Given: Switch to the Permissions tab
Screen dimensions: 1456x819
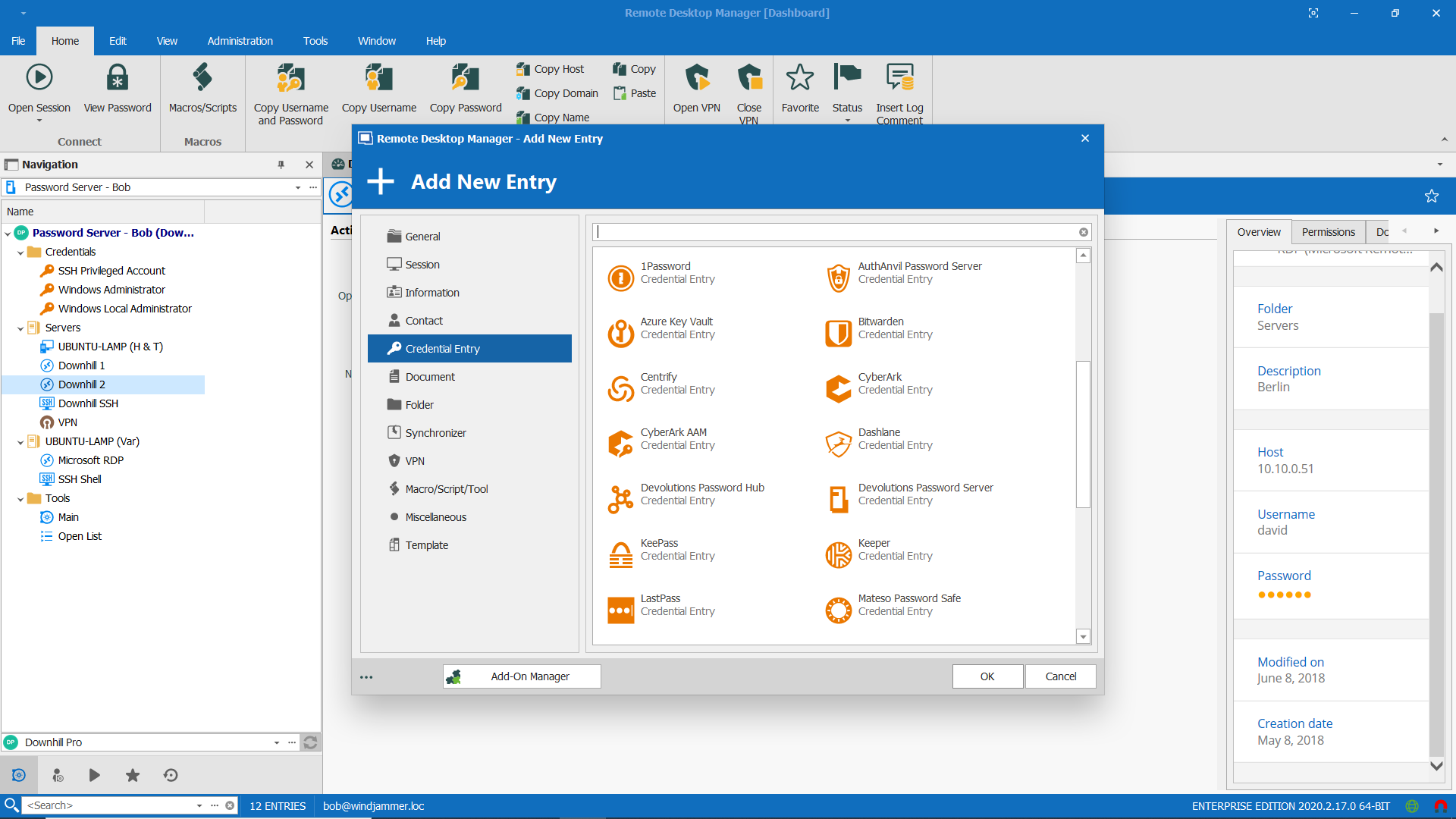Looking at the screenshot, I should pos(1328,232).
